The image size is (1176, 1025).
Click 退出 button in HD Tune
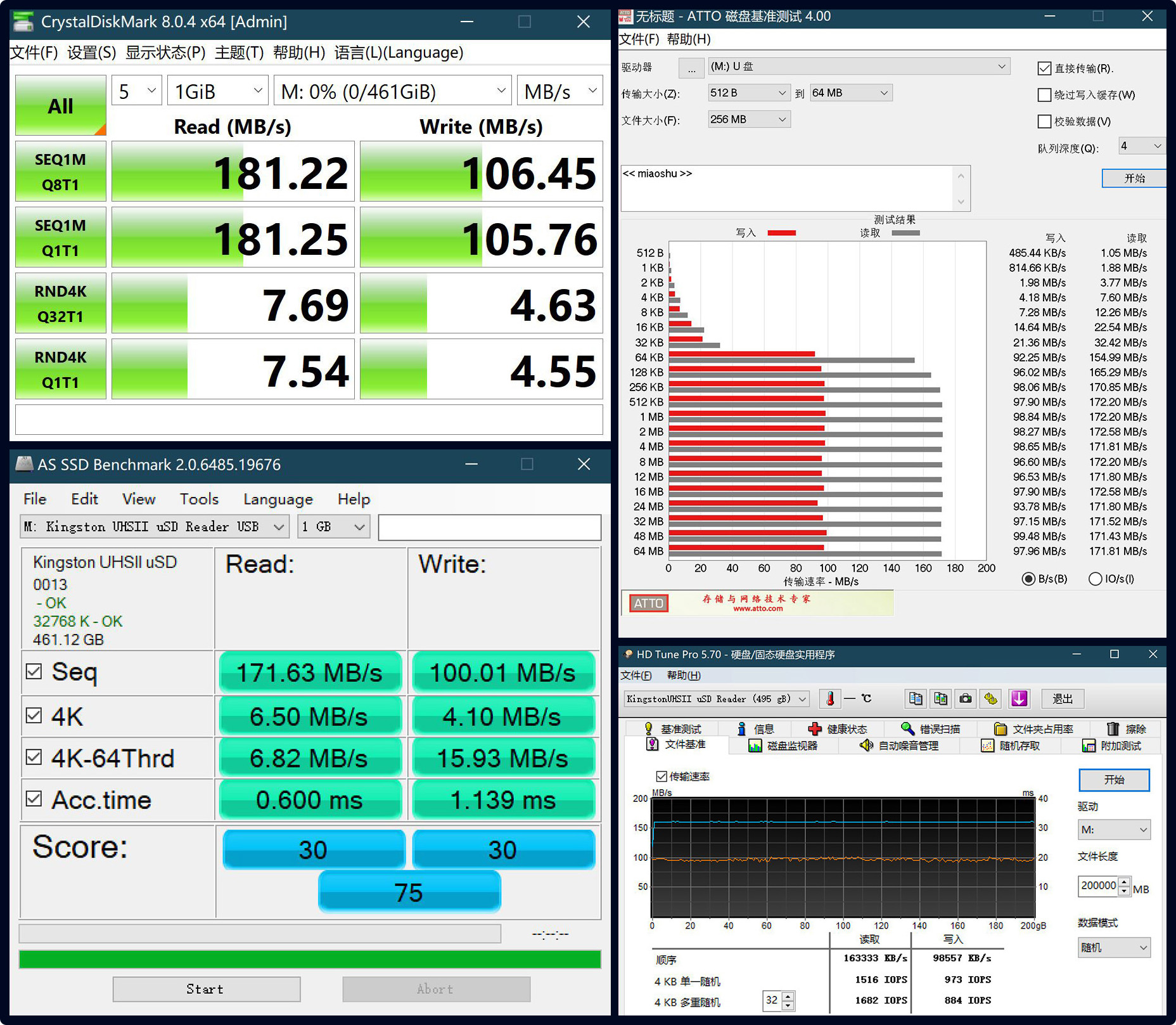pyautogui.click(x=1063, y=699)
